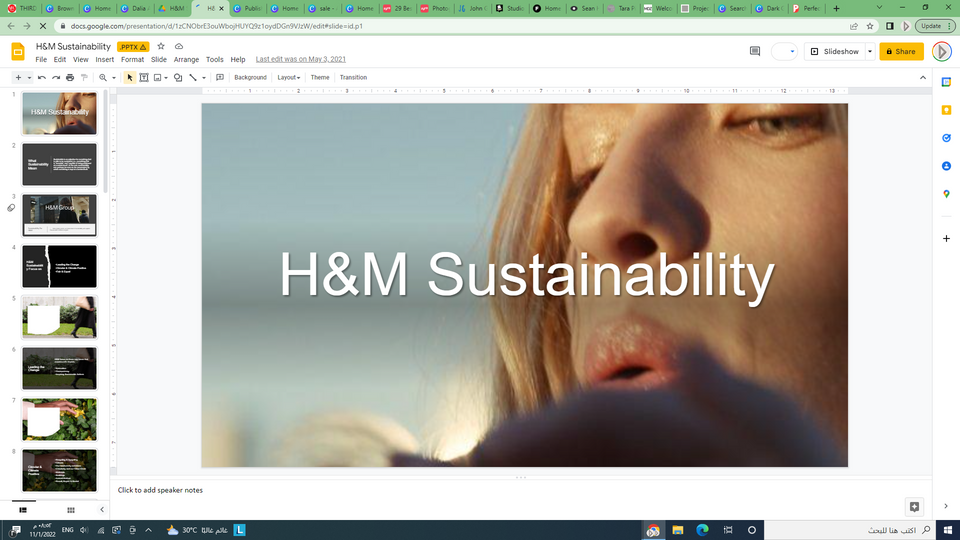The image size is (960, 540).
Task: Get add-ons with plus icon
Action: pyautogui.click(x=946, y=239)
